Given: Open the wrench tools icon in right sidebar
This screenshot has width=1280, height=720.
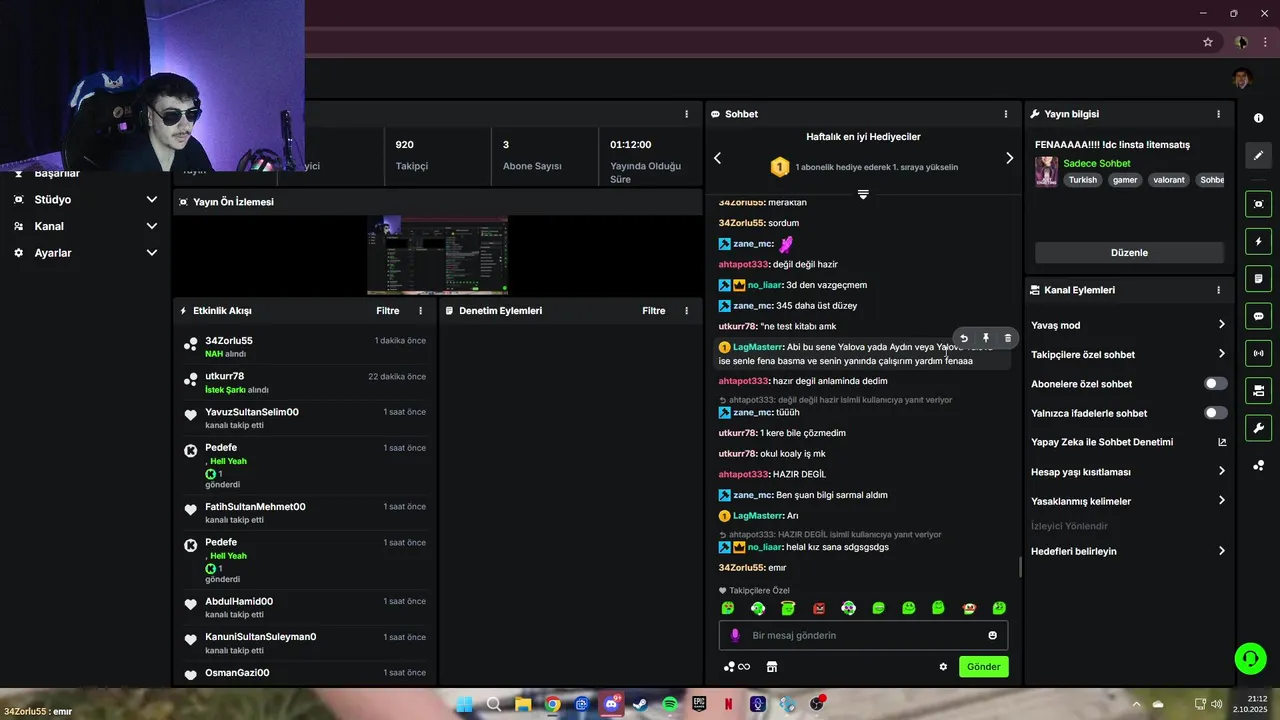Looking at the screenshot, I should coord(1258,428).
